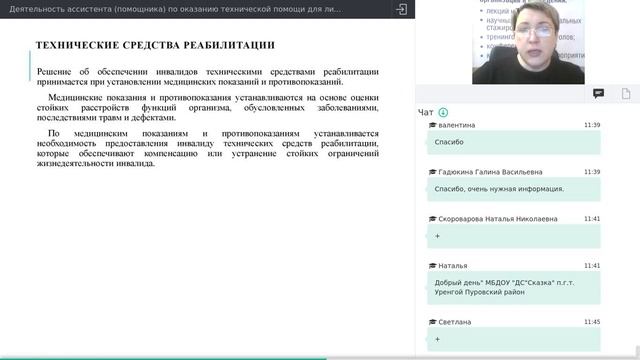Select the username Светлана in chat
The image size is (640, 360).
(x=455, y=322)
